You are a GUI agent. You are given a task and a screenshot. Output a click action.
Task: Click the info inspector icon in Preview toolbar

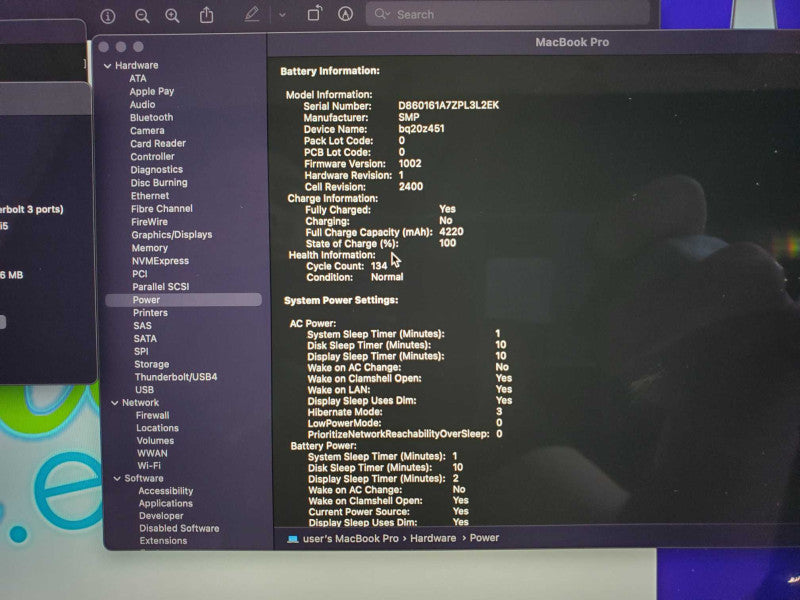point(108,16)
